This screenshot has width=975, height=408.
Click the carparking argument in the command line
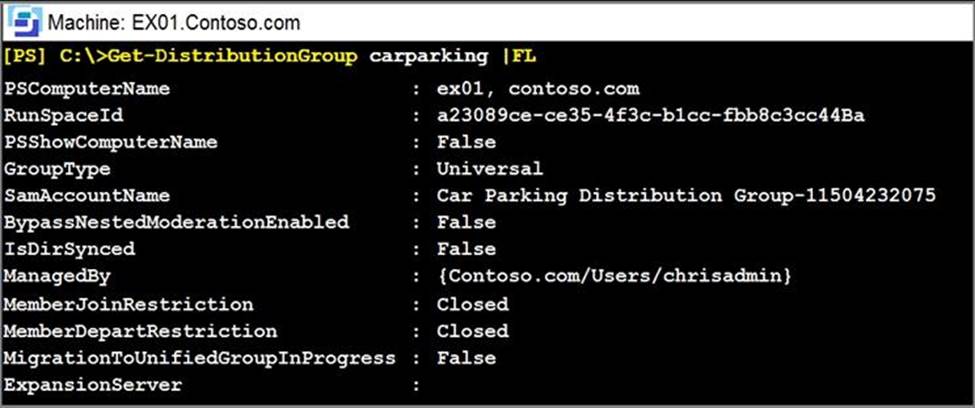click(x=429, y=57)
